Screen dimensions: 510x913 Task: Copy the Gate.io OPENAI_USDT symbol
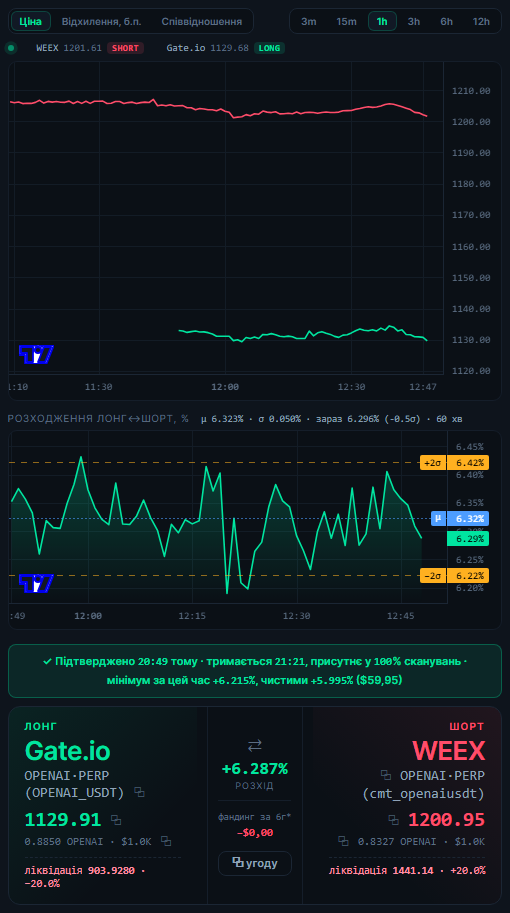click(139, 792)
